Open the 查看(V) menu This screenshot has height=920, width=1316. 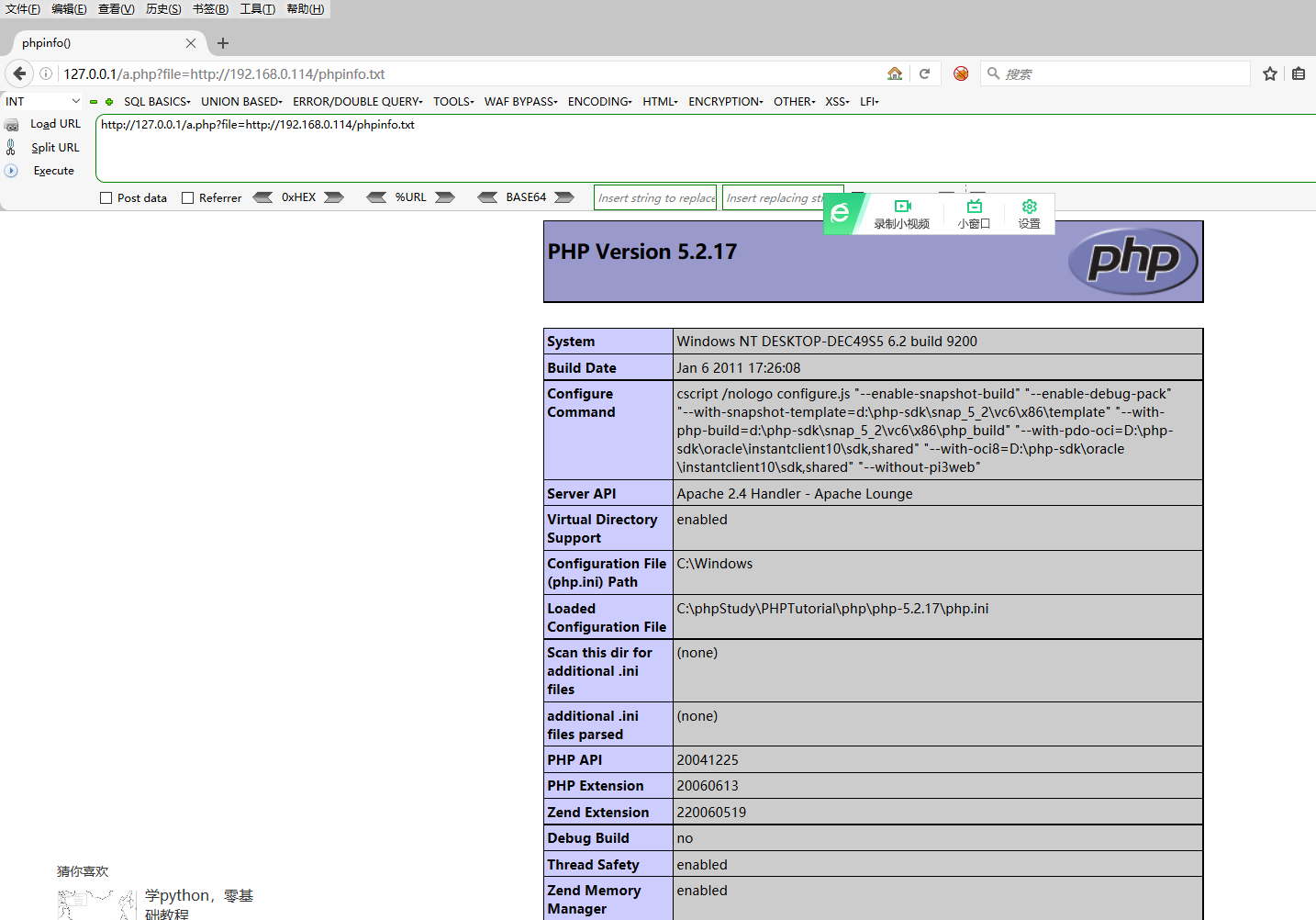(117, 9)
